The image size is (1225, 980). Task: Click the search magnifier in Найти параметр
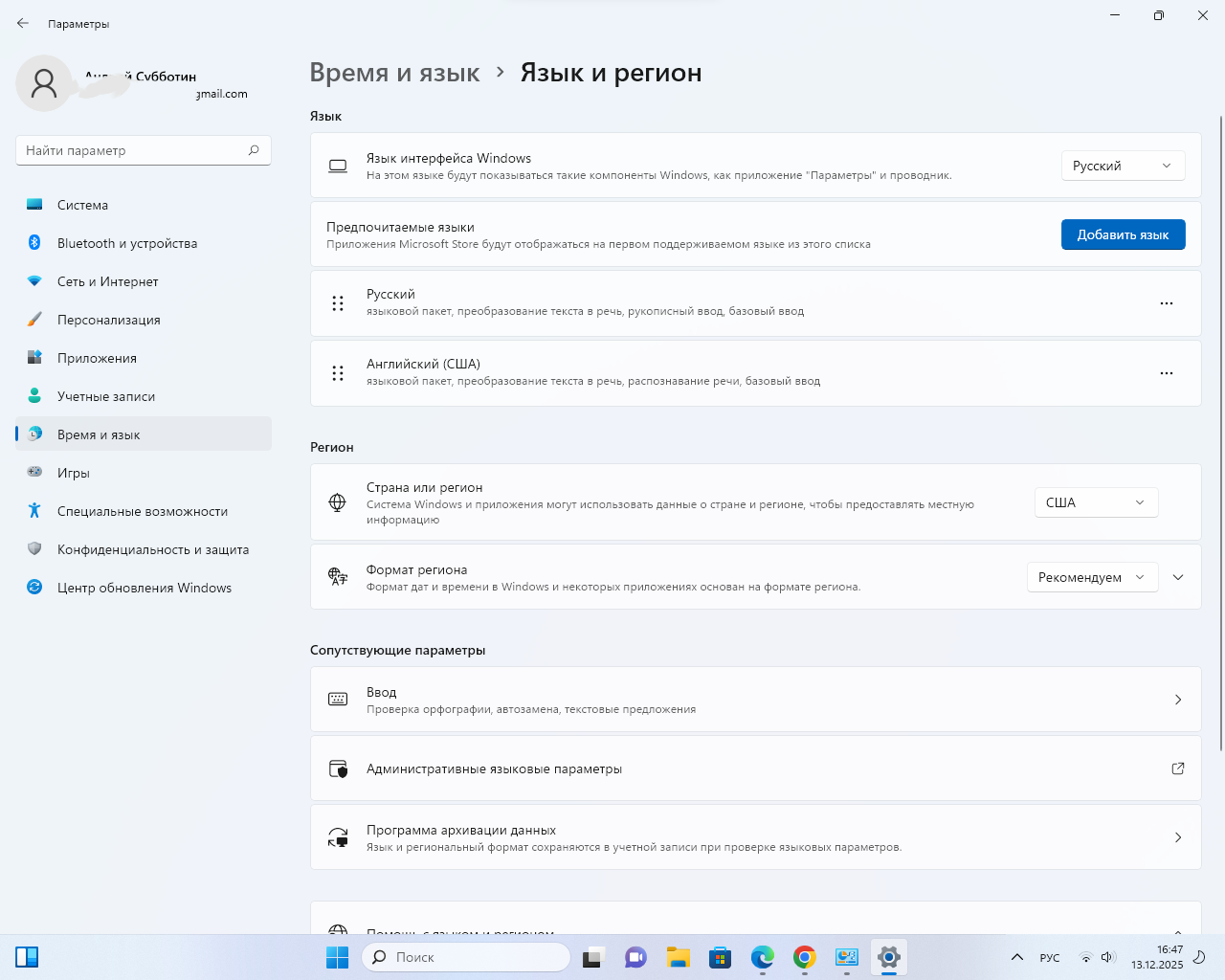(x=254, y=150)
